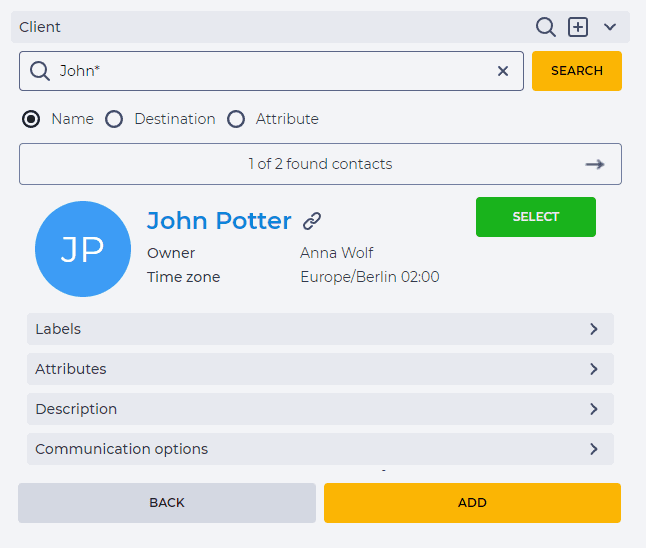
Task: Expand the Labels section
Action: pyautogui.click(x=320, y=329)
